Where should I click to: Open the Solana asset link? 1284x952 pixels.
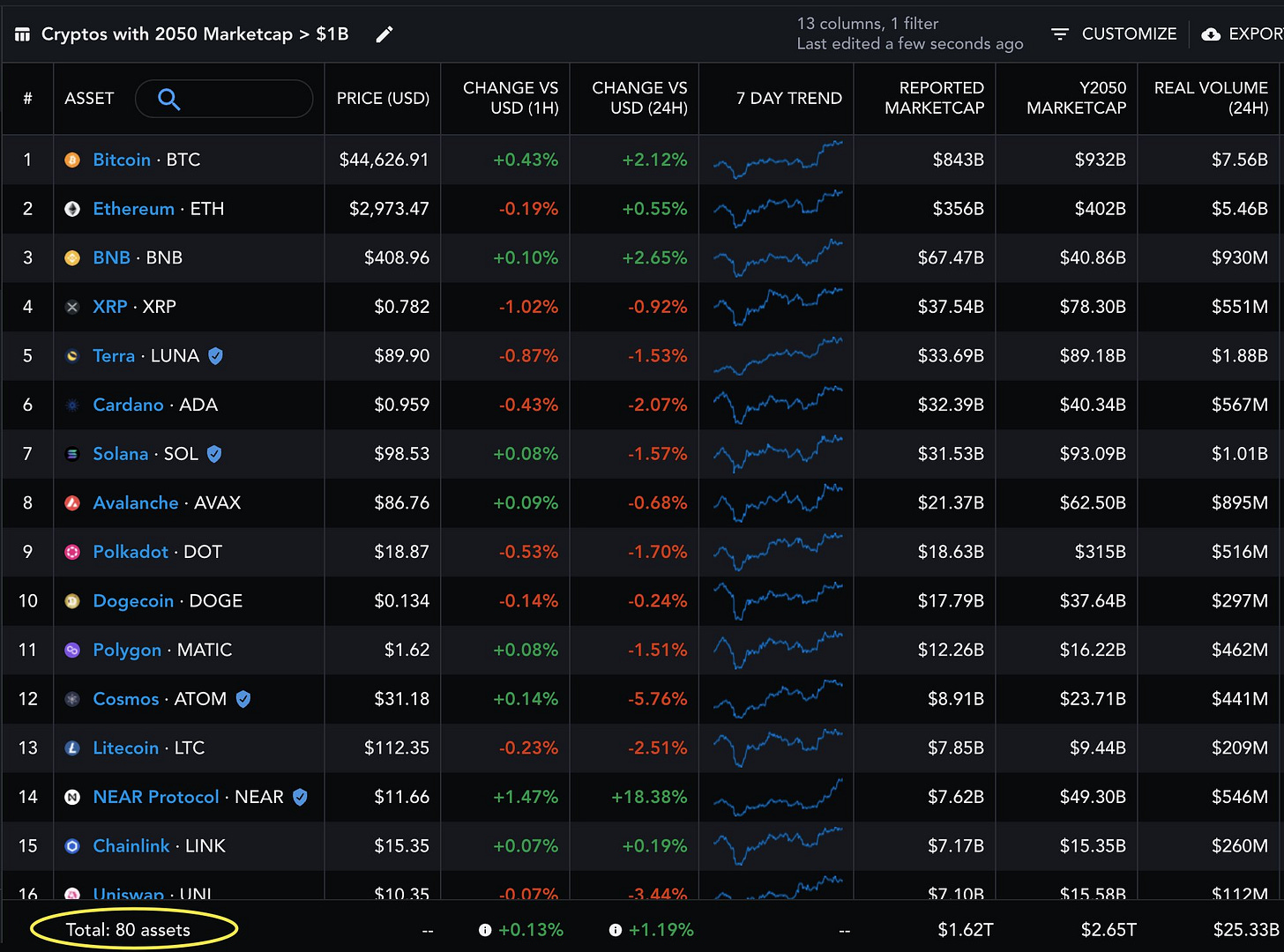[x=121, y=454]
